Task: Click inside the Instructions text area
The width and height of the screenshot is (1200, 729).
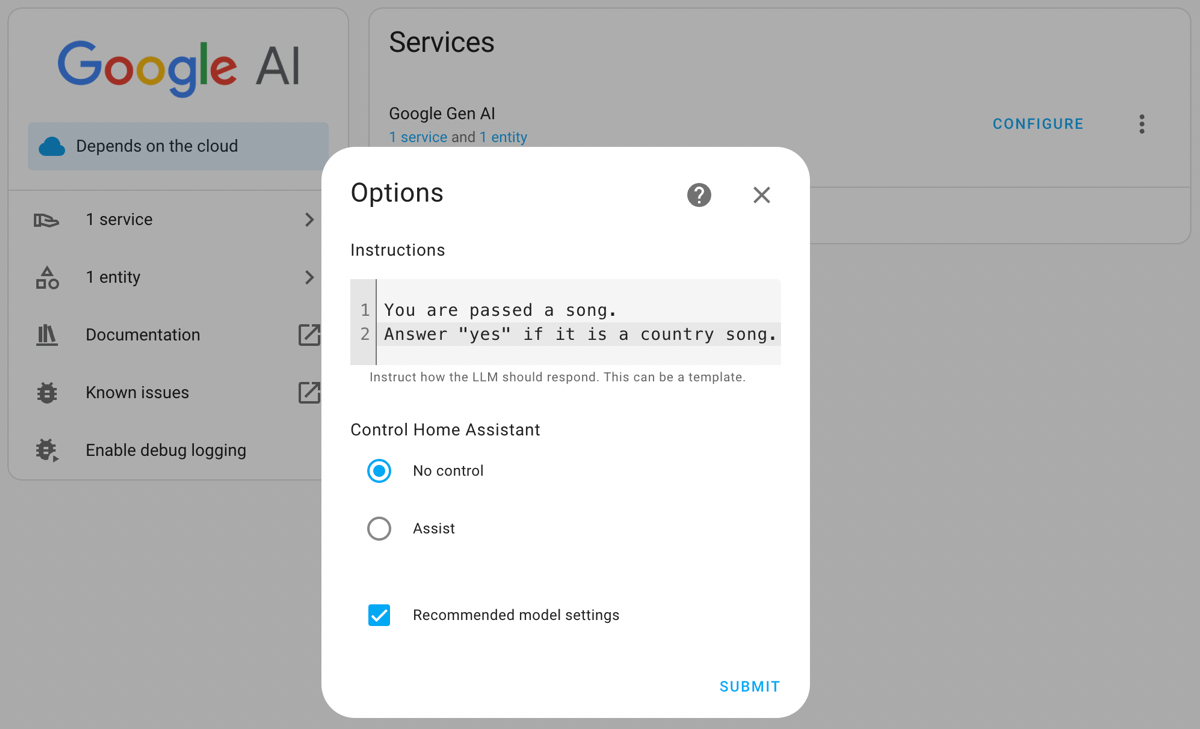Action: pos(565,321)
